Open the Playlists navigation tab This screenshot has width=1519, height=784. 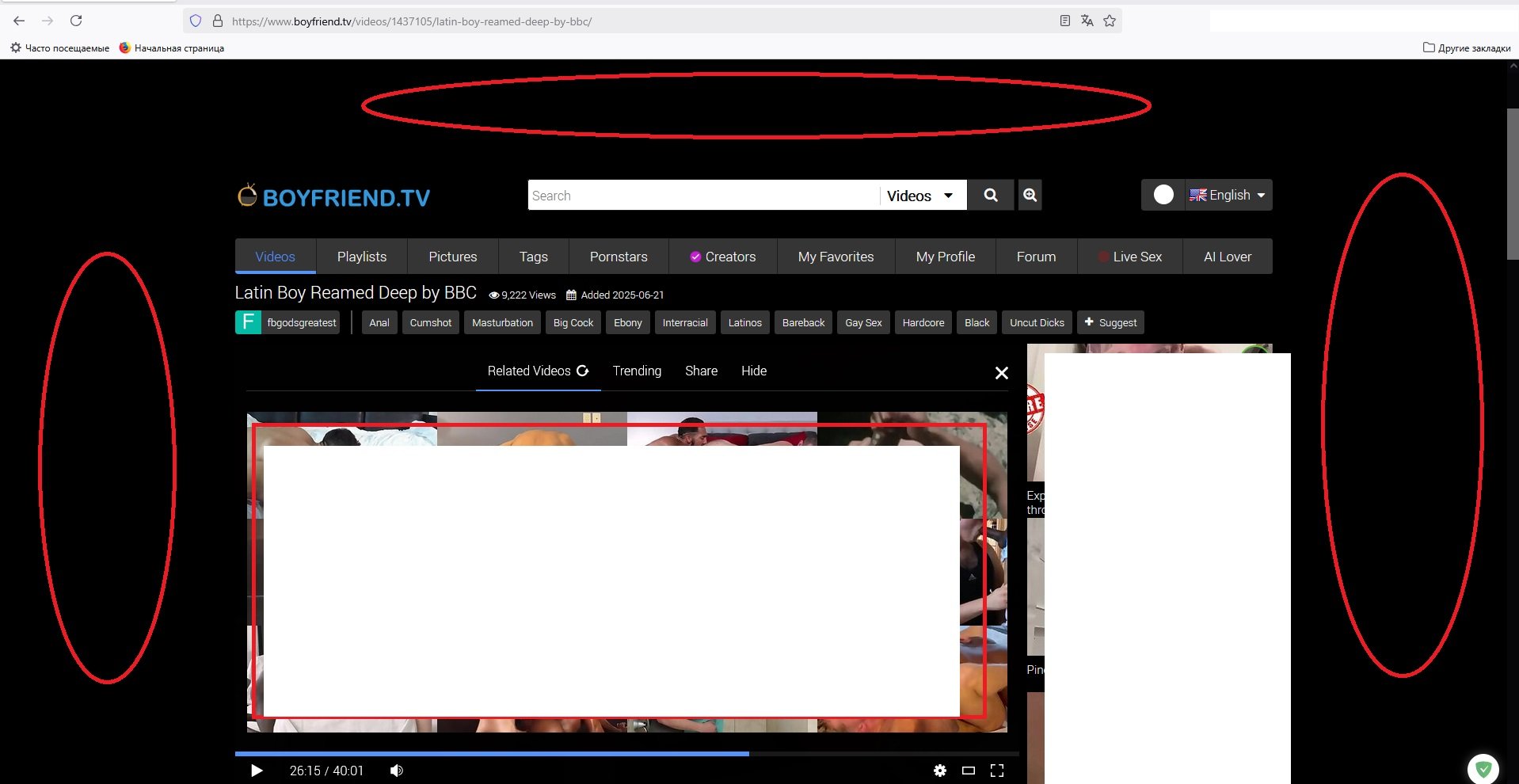click(x=361, y=257)
